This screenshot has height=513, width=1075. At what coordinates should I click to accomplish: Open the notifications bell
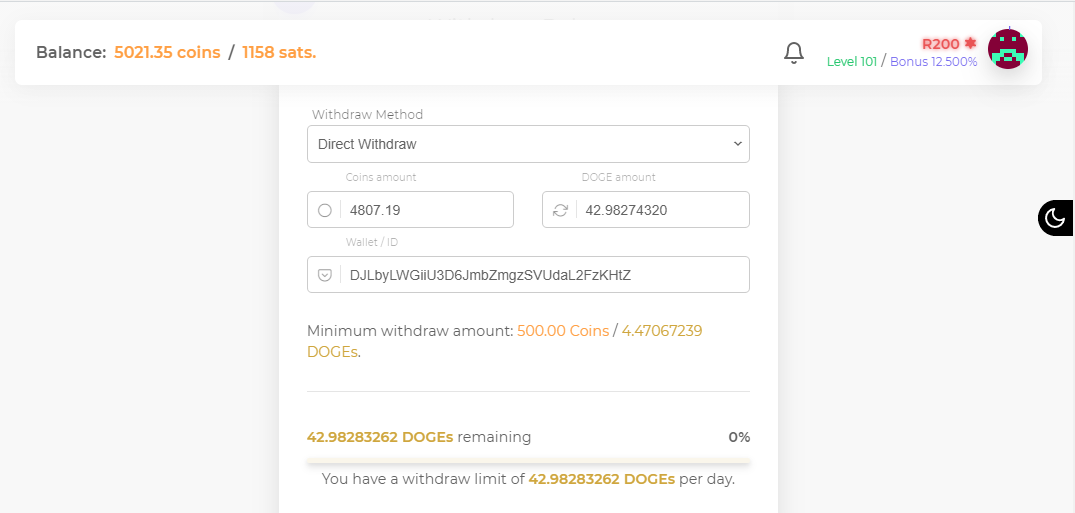click(793, 53)
